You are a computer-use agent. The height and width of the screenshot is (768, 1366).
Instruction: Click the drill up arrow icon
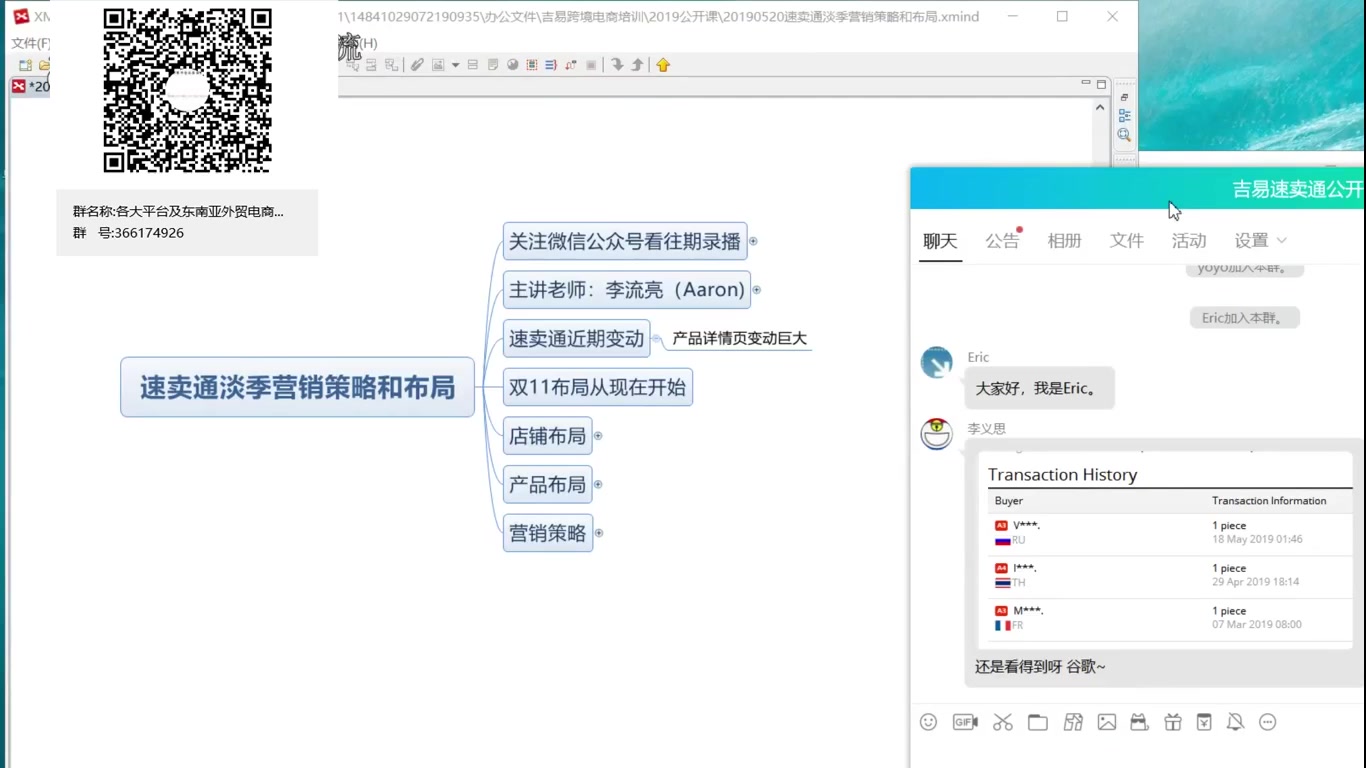click(x=637, y=65)
